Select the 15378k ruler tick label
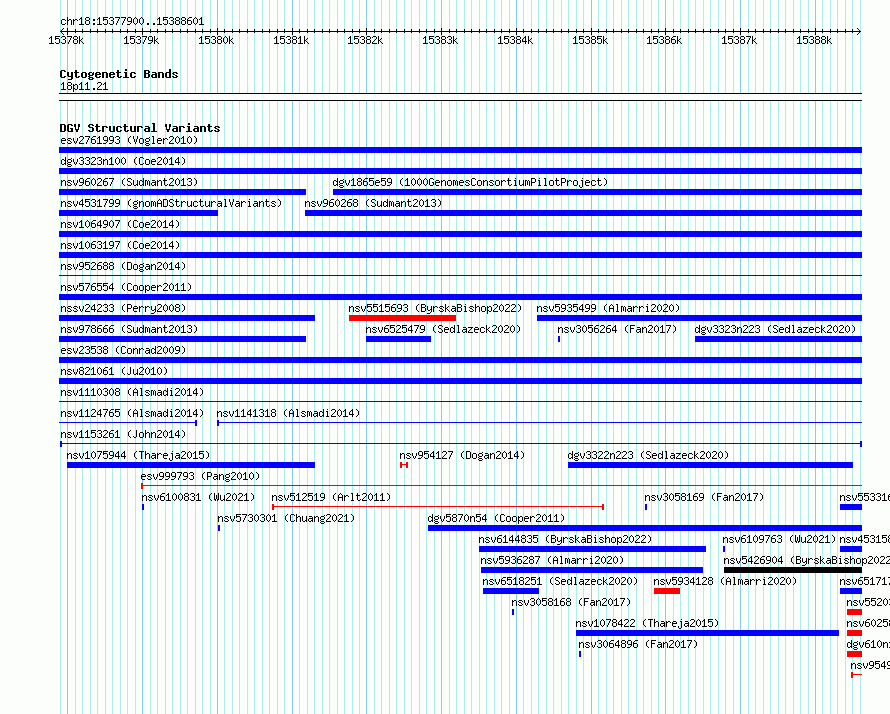Viewport: 890px width, 714px height. 66,40
